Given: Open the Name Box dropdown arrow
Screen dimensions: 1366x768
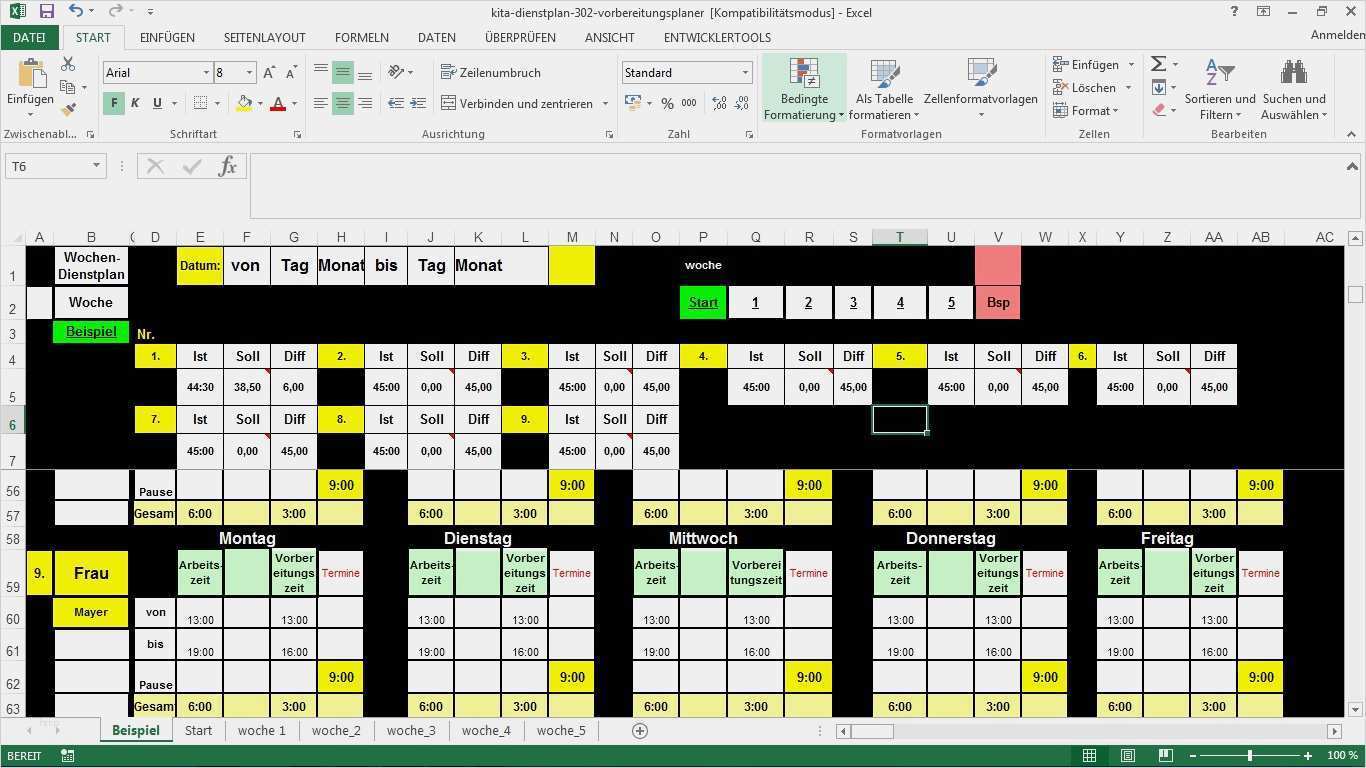Looking at the screenshot, I should click(96, 166).
